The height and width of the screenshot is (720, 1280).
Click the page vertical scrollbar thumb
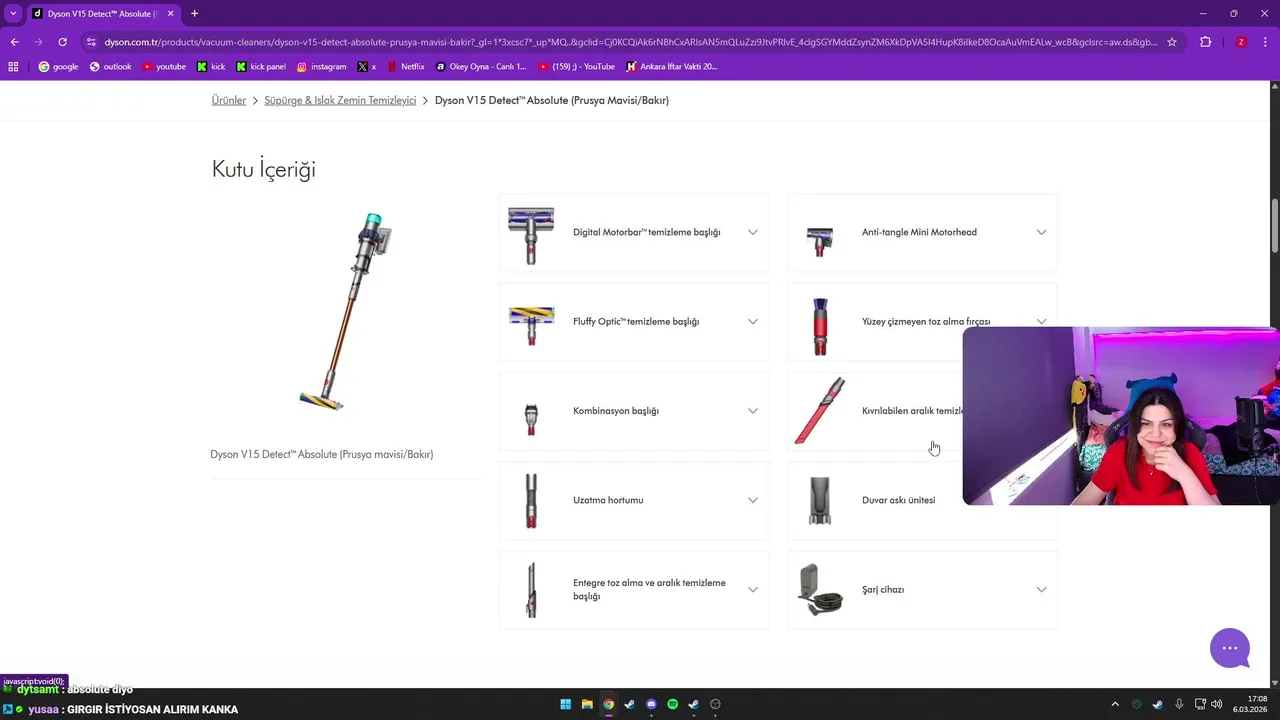pyautogui.click(x=1274, y=226)
